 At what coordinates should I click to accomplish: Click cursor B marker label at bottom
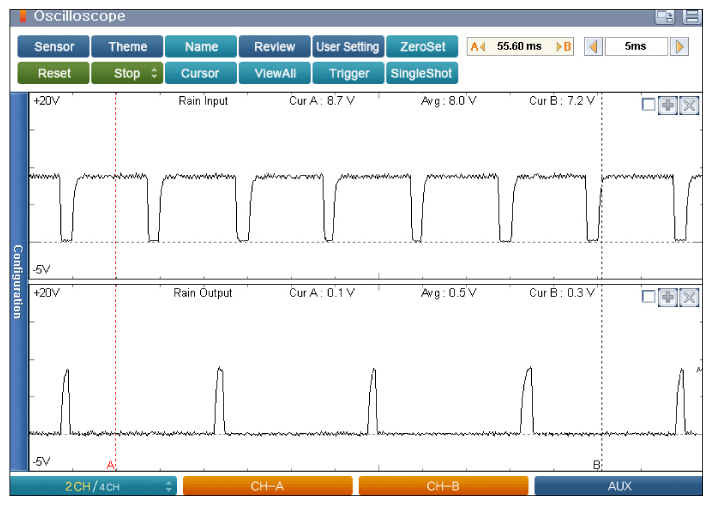tap(597, 465)
